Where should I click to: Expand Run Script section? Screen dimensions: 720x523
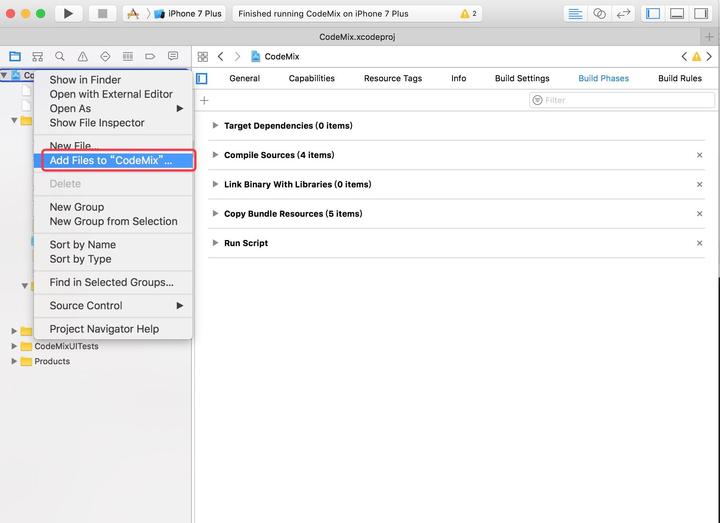point(215,243)
